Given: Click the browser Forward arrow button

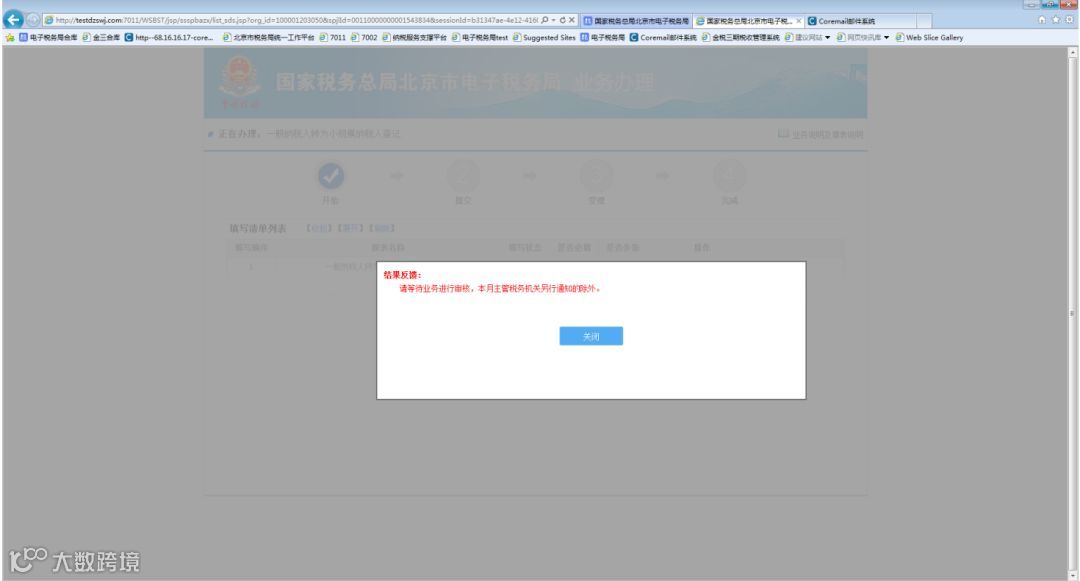Looking at the screenshot, I should pyautogui.click(x=32, y=20).
